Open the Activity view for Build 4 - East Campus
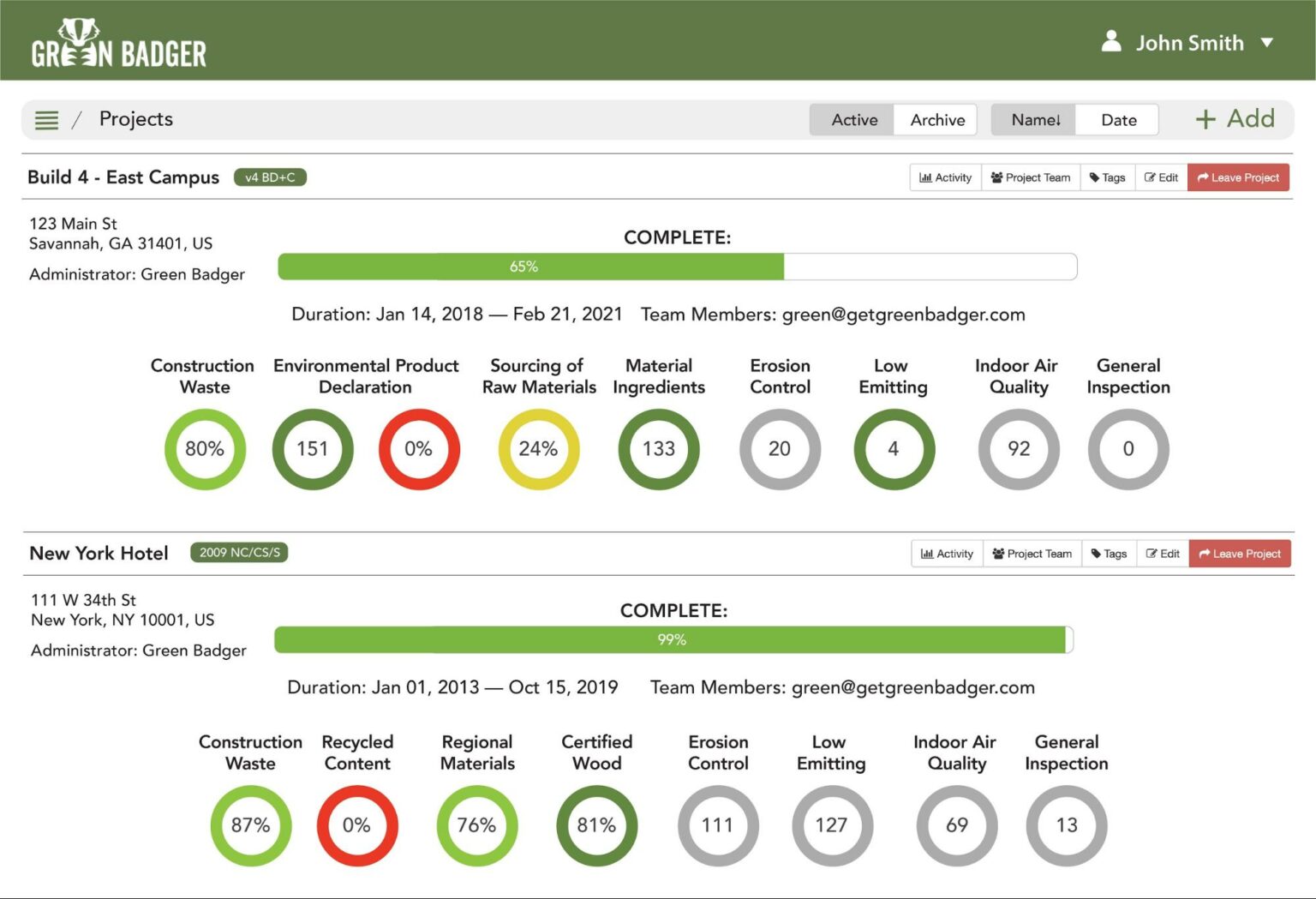The image size is (1316, 899). click(x=944, y=177)
